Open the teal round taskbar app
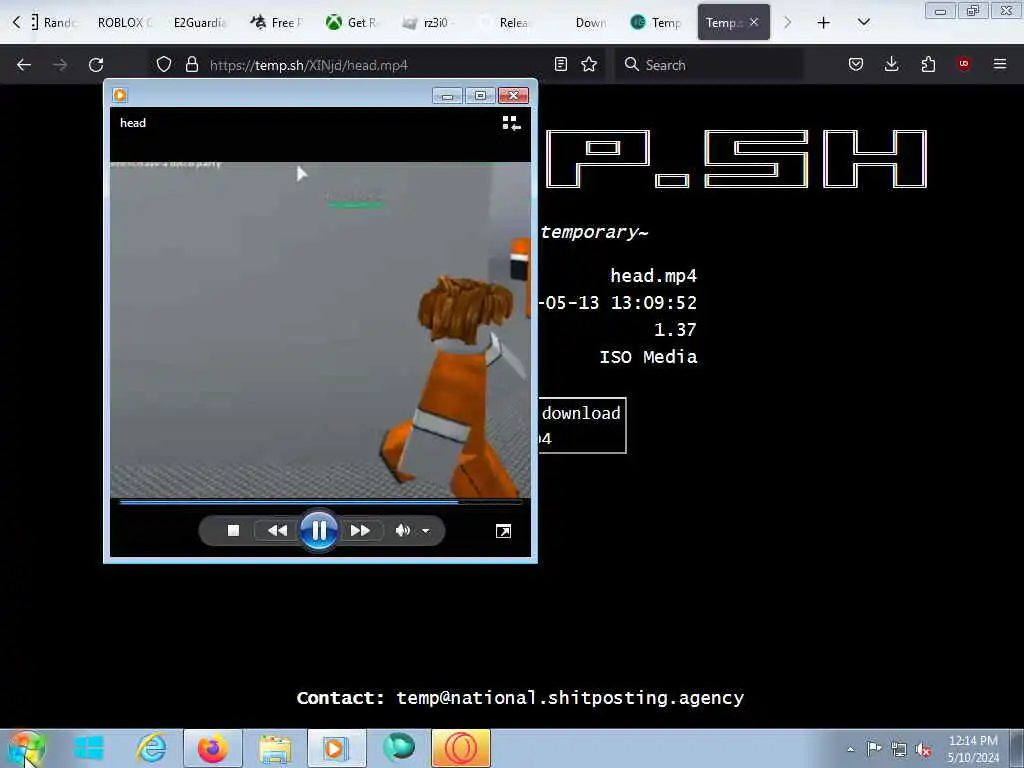Viewport: 1024px width, 768px height. click(398, 747)
